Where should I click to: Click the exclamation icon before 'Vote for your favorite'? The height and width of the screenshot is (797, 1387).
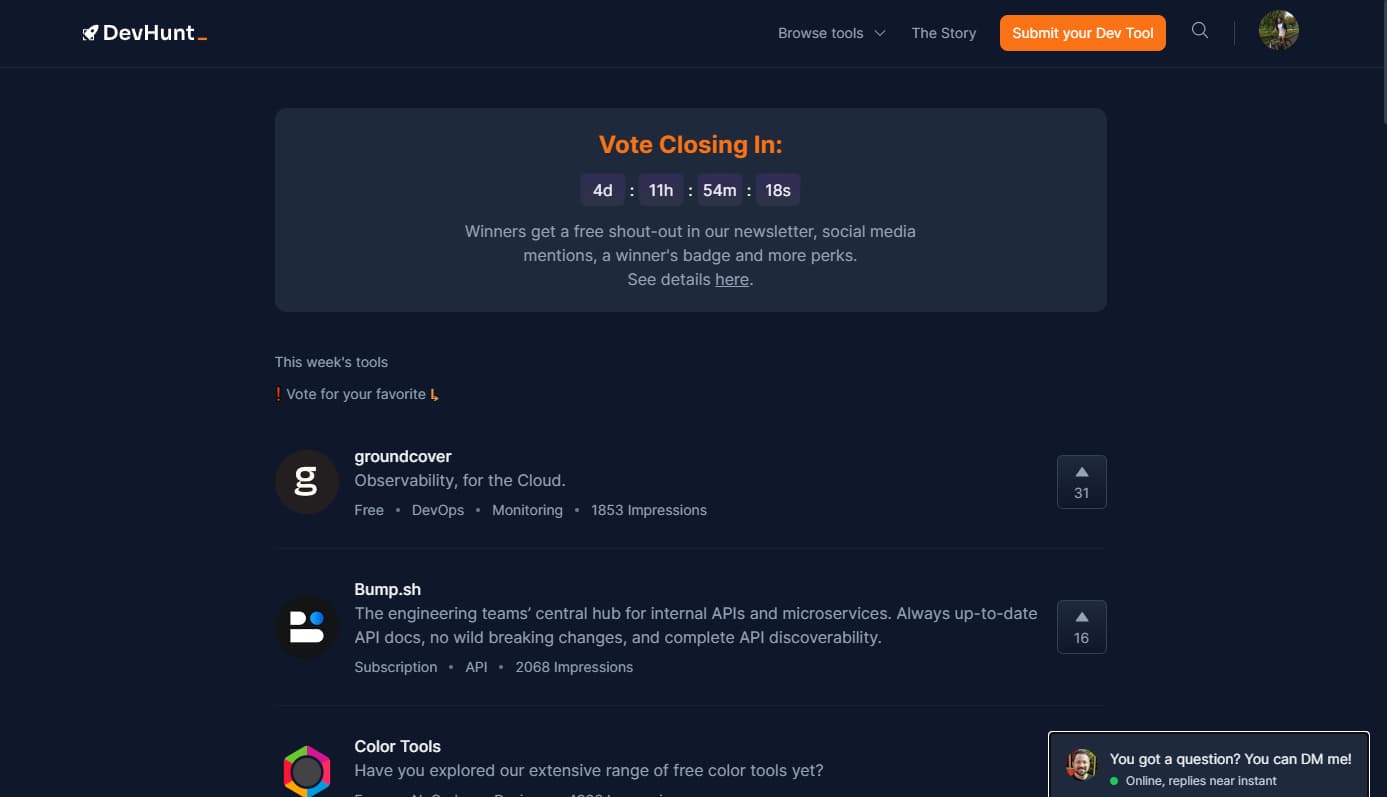tap(279, 394)
